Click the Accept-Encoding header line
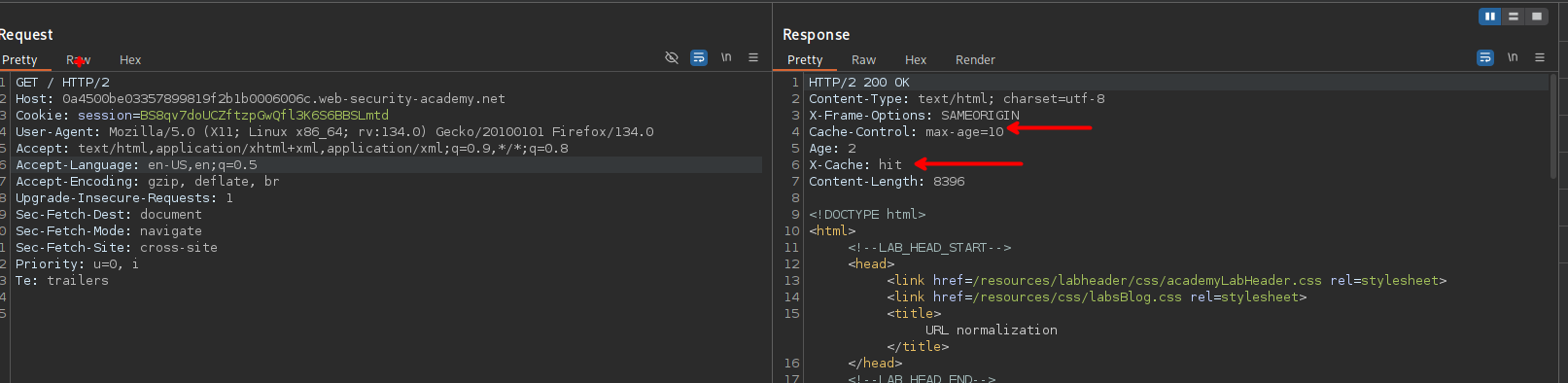1568x383 pixels. pos(148,182)
